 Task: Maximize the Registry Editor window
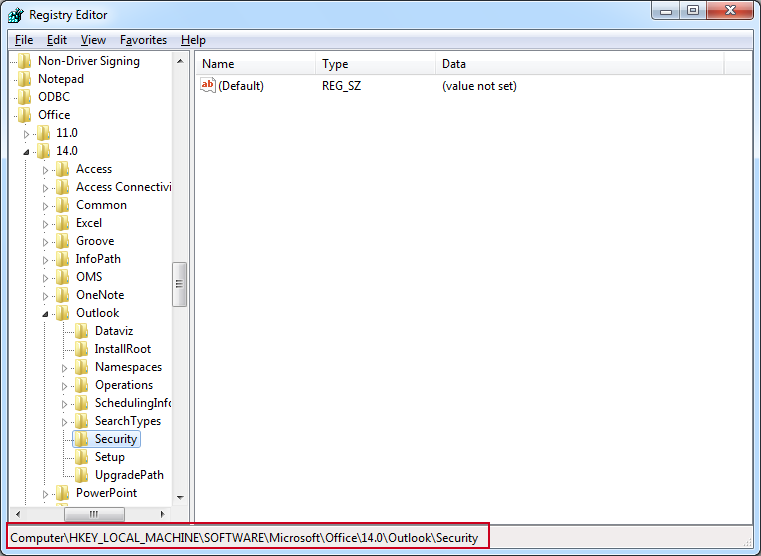pos(693,10)
